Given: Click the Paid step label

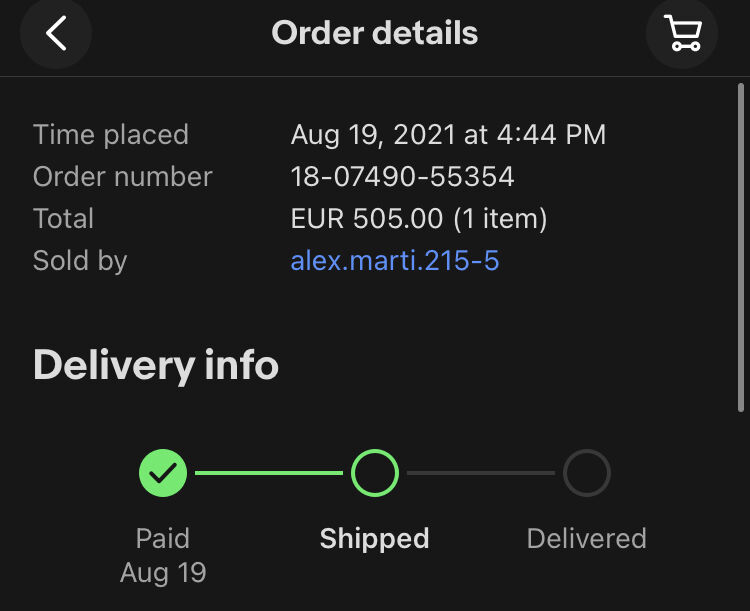Looking at the screenshot, I should pos(163,538).
